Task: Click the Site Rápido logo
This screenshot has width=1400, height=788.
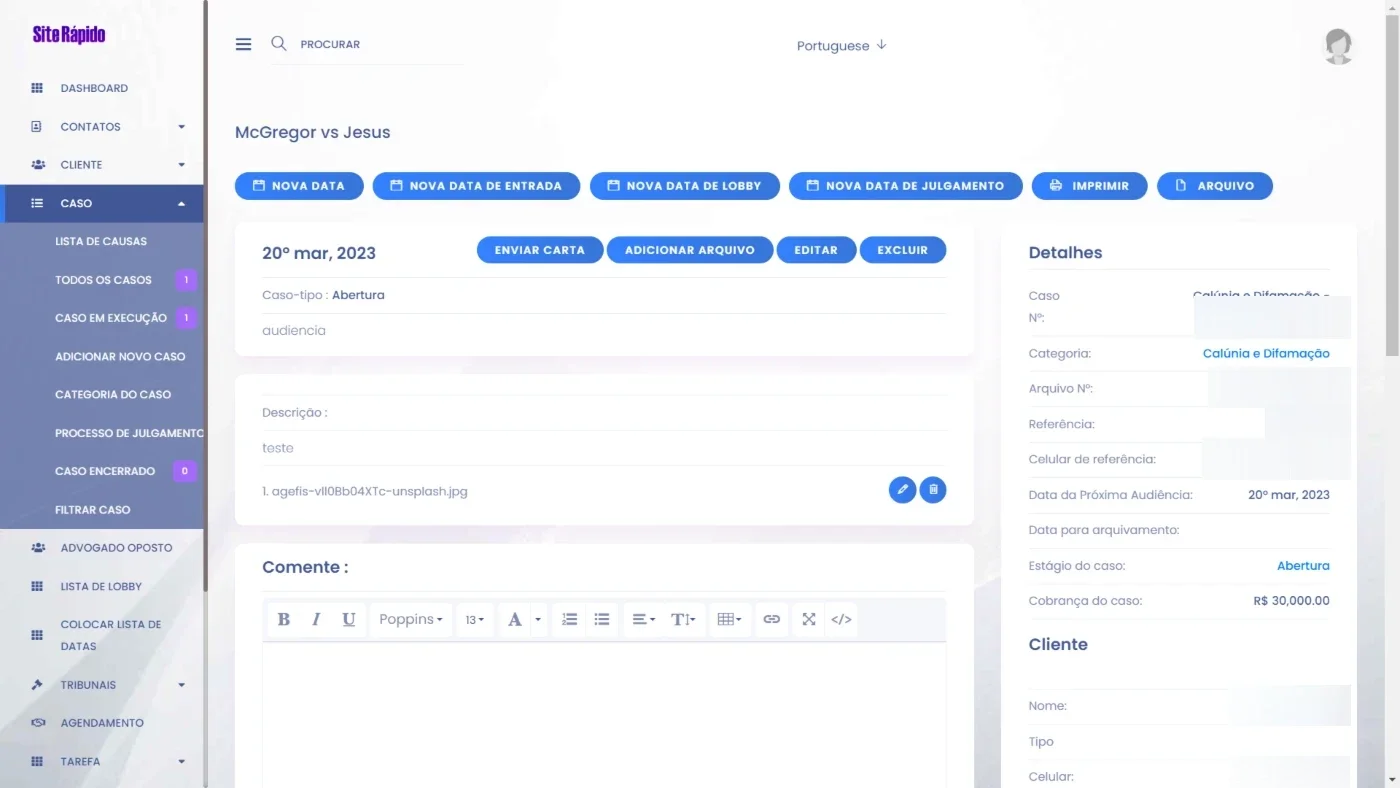Action: 69,35
